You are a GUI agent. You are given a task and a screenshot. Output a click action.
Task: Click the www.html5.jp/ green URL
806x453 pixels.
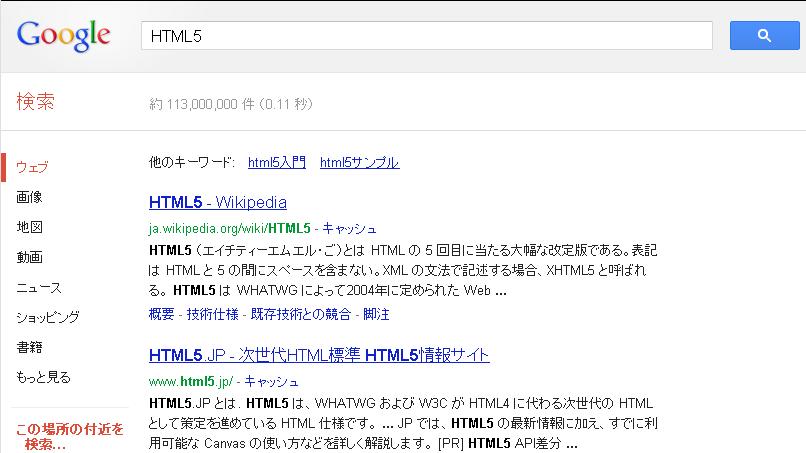(x=191, y=382)
